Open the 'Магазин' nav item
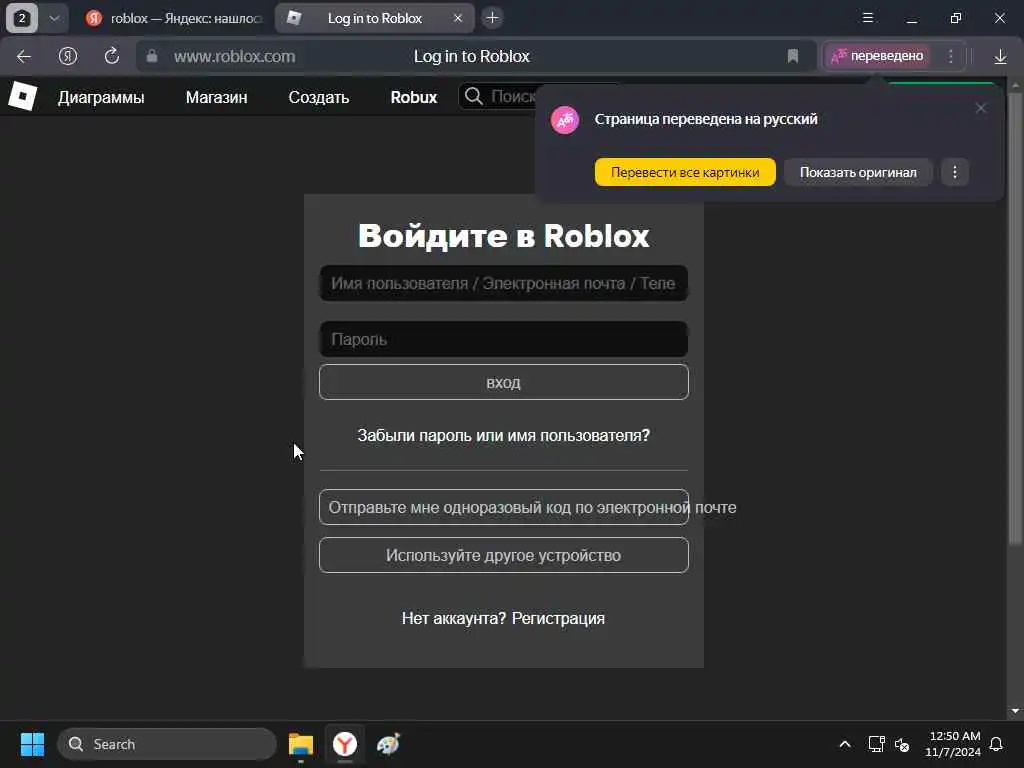The image size is (1024, 768). [x=216, y=97]
